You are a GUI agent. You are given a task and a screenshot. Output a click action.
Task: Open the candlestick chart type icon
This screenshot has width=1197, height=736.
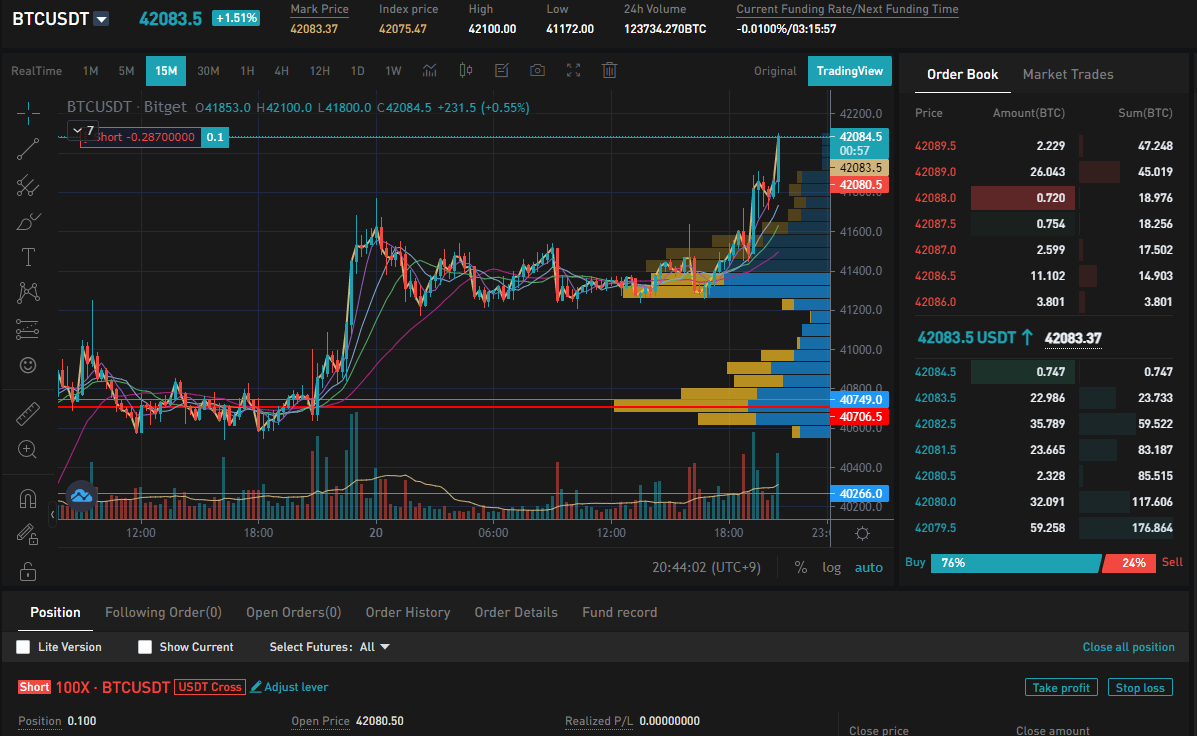(x=466, y=71)
